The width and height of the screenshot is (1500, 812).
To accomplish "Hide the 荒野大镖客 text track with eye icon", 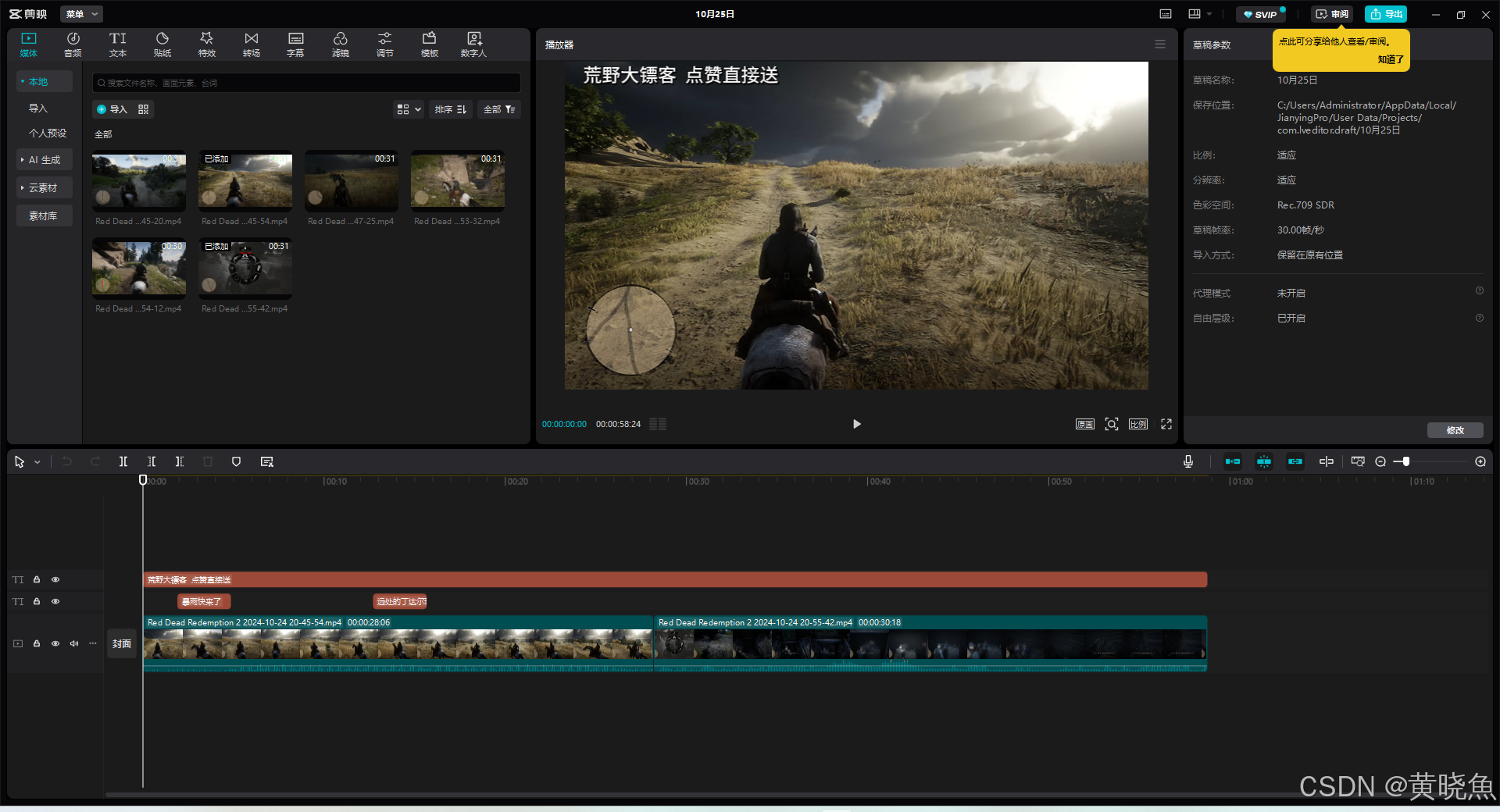I will [x=55, y=579].
